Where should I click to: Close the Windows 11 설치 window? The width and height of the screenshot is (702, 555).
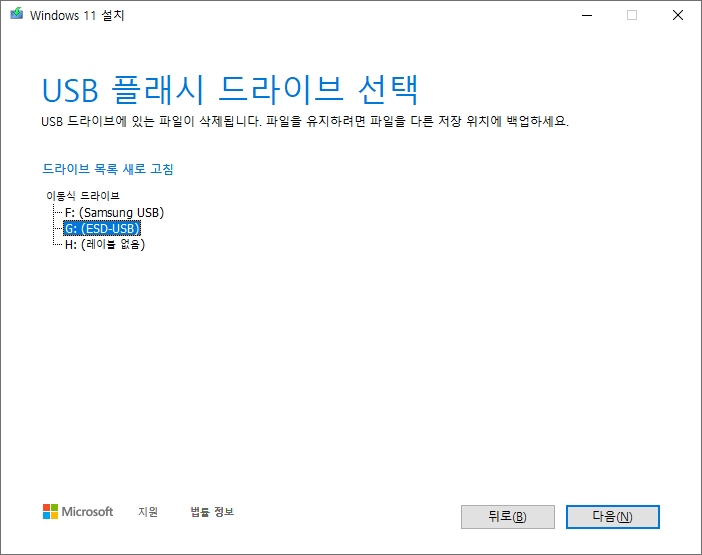coord(678,15)
